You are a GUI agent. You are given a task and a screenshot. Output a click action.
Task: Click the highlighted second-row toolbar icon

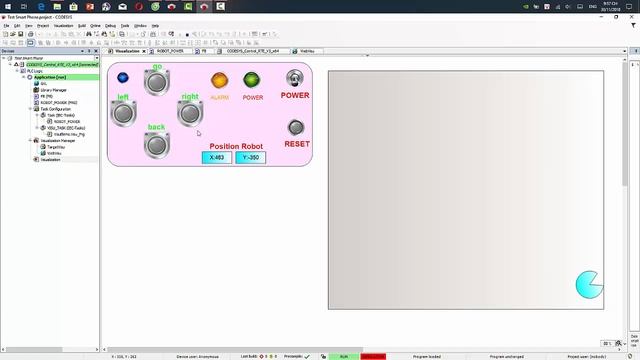[31, 42]
